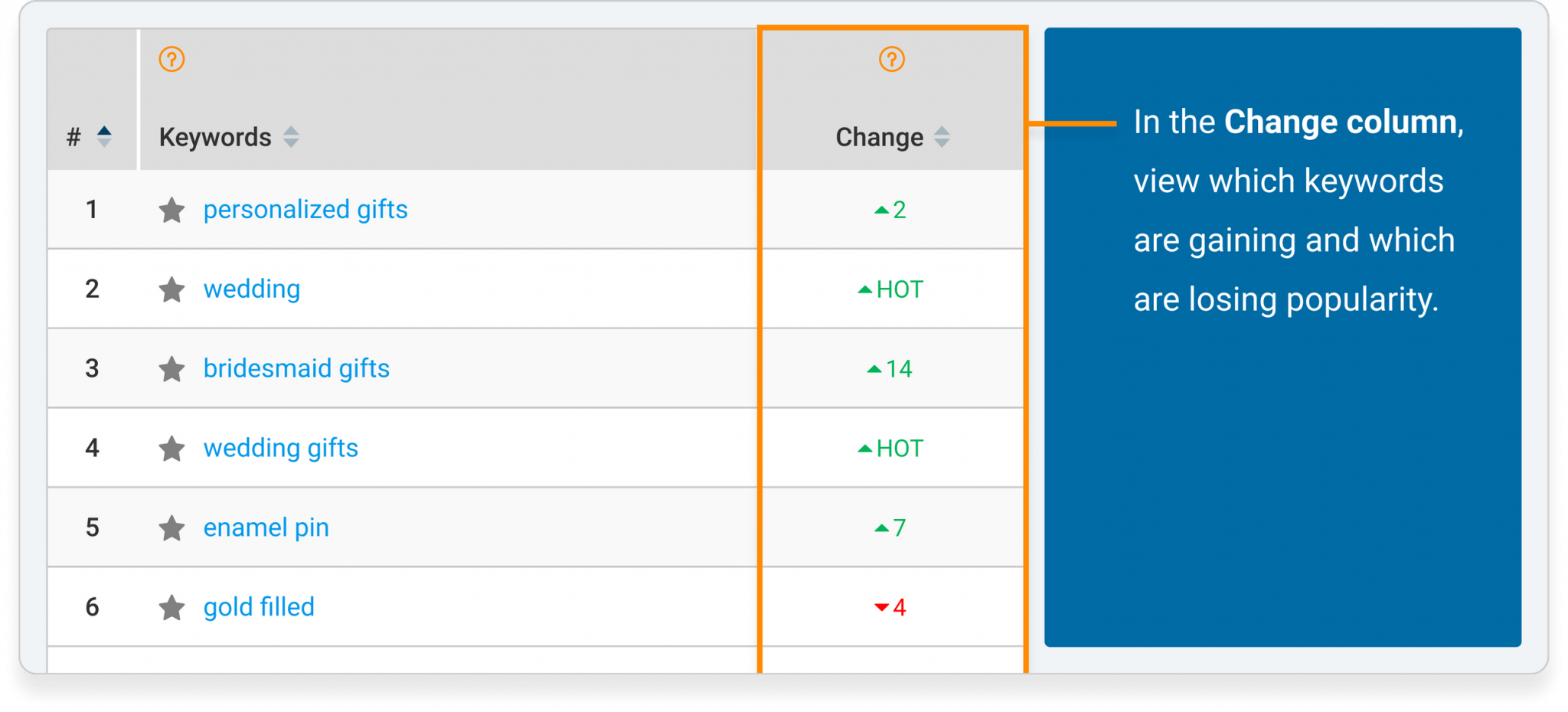Sort the Keywords column arrows
This screenshot has width=1568, height=712.
tap(291, 137)
